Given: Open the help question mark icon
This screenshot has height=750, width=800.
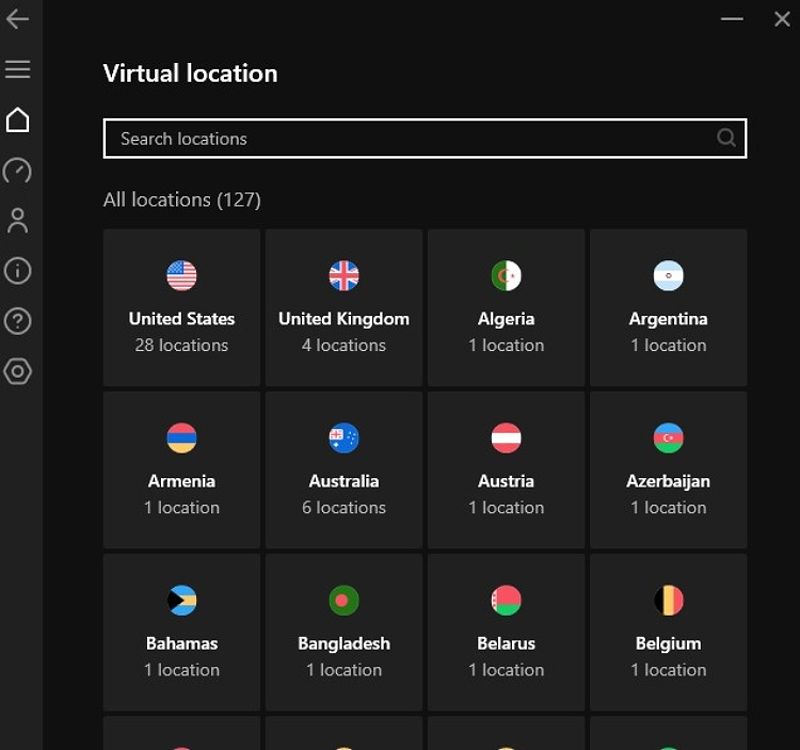Looking at the screenshot, I should (x=17, y=321).
